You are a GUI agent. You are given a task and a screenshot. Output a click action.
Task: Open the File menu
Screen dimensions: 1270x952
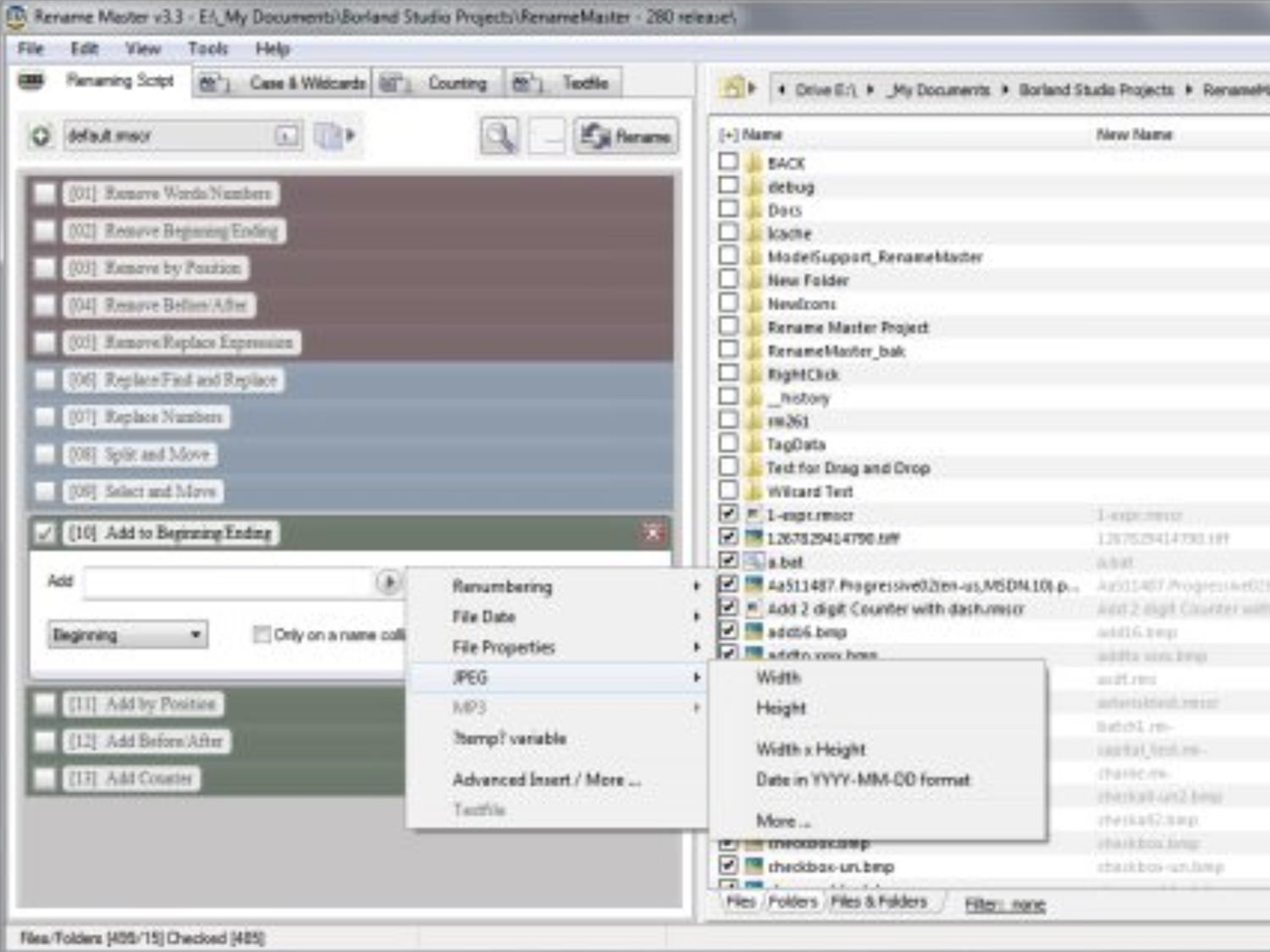tap(30, 48)
